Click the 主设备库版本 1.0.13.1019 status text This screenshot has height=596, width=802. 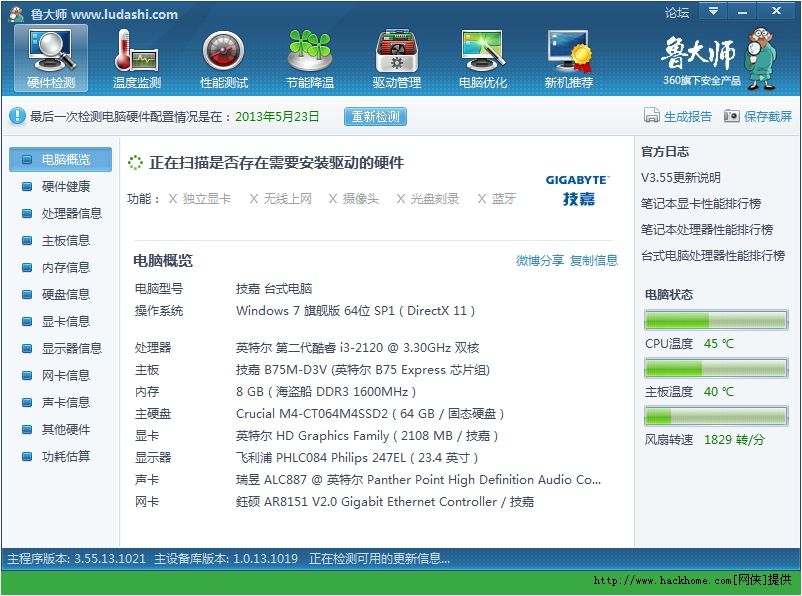226,558
